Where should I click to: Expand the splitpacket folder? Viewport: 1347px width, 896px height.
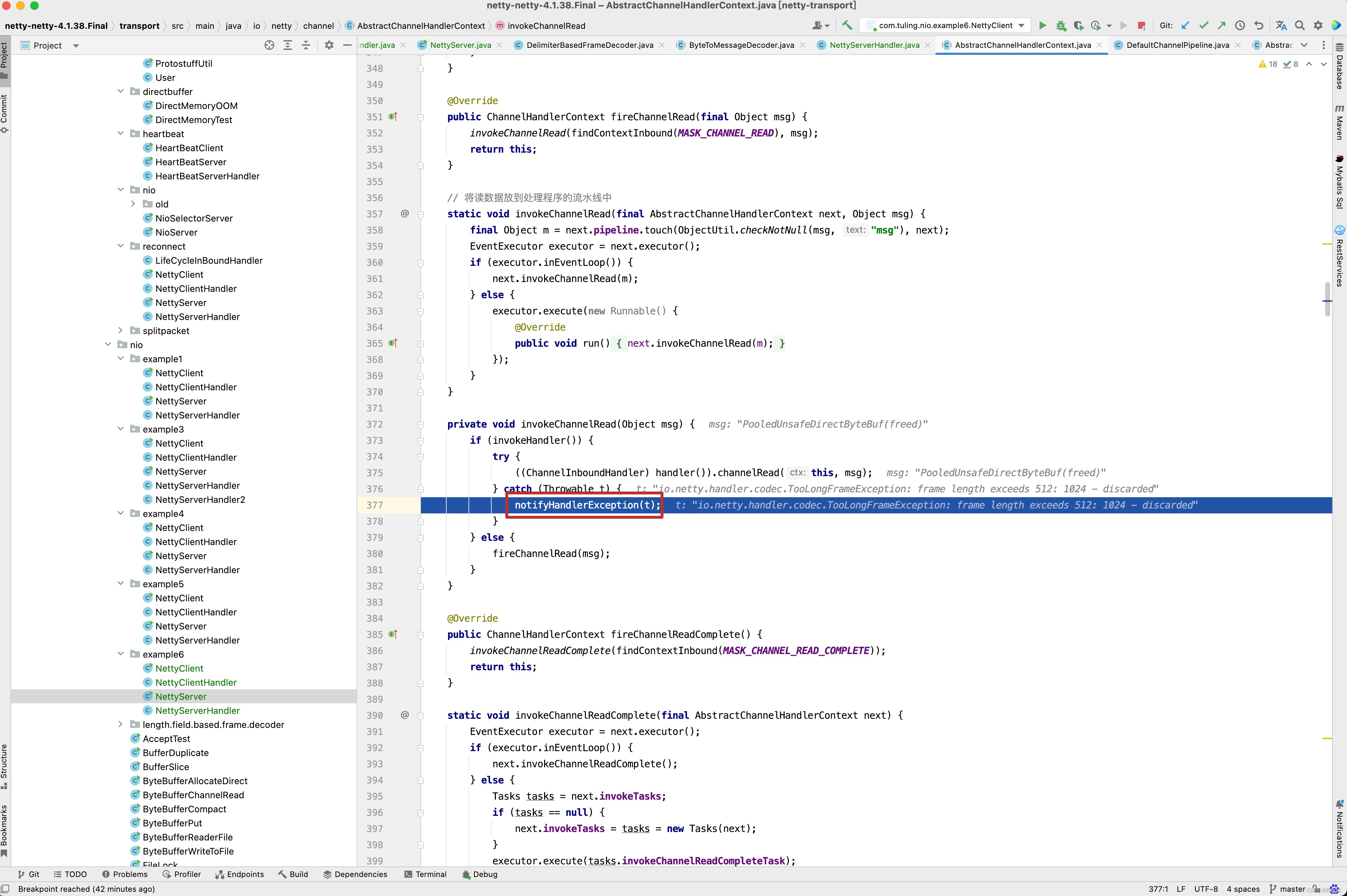click(x=120, y=331)
